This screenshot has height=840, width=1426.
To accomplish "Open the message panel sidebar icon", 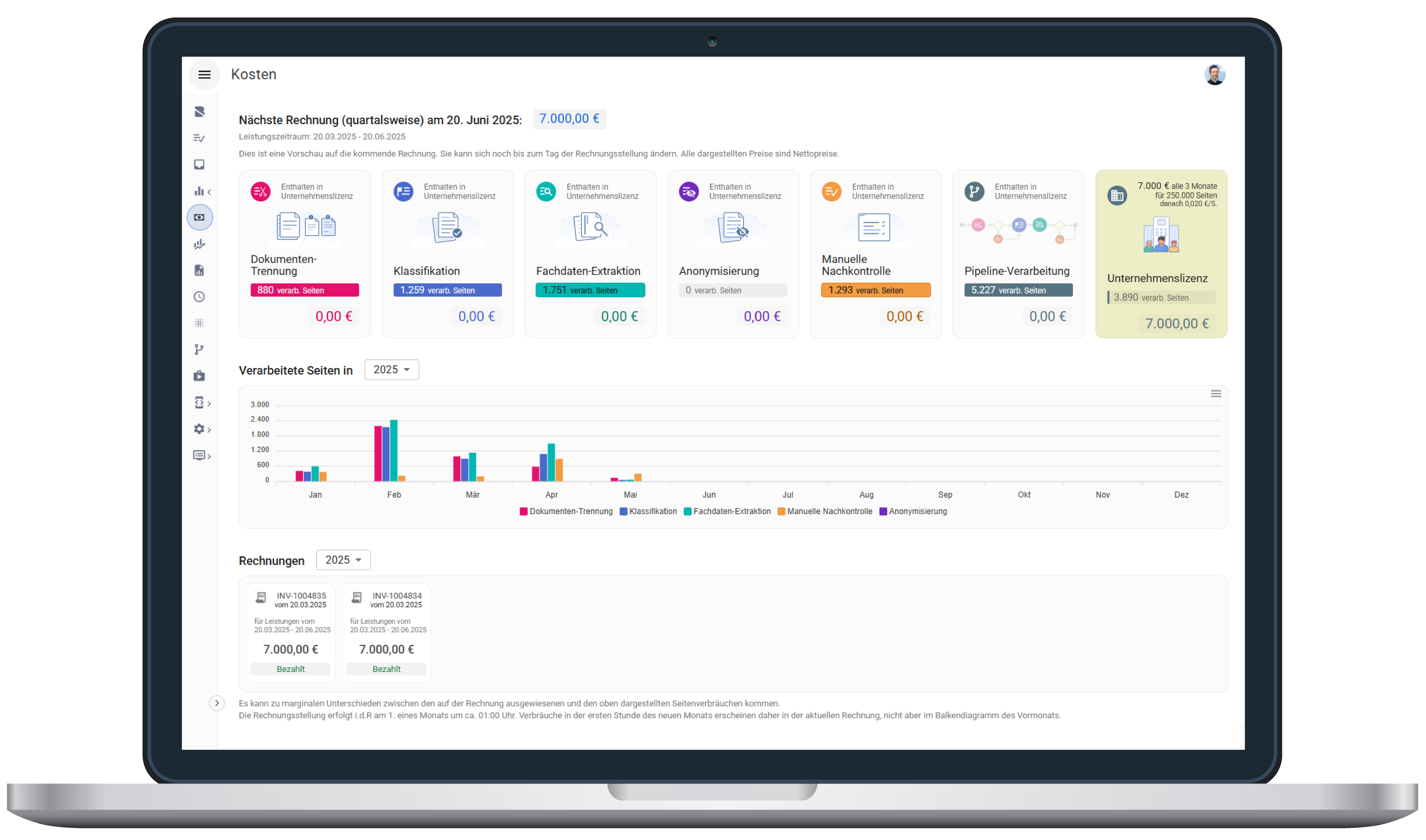I will coord(199,456).
